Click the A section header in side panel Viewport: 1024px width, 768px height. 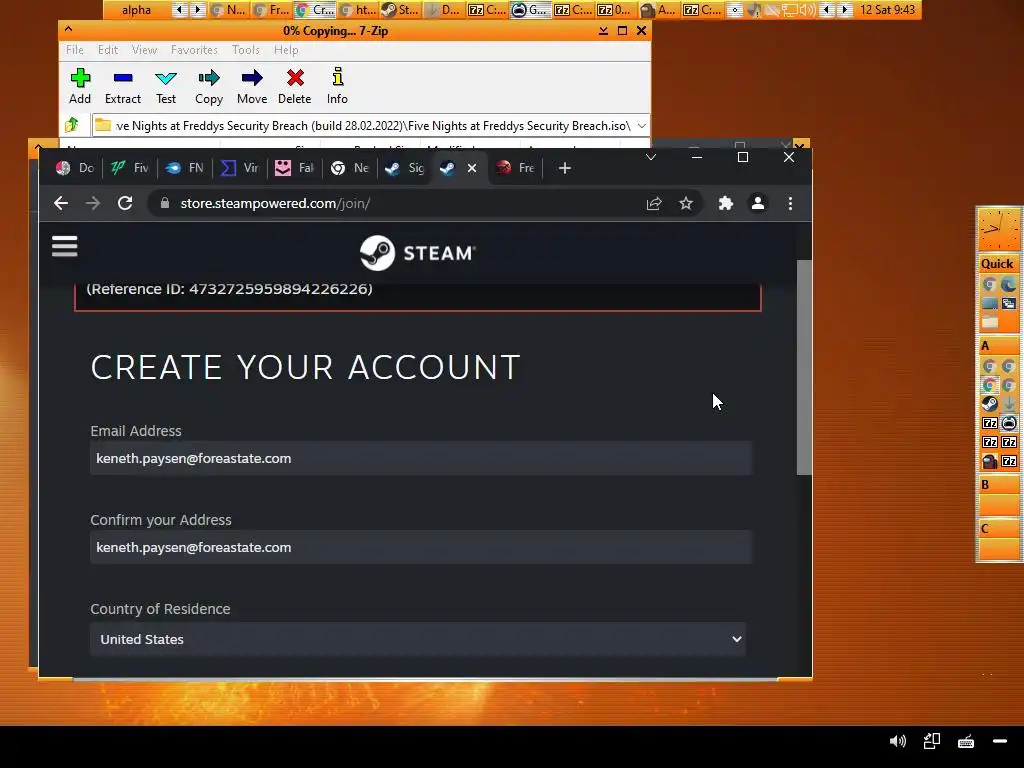(997, 346)
